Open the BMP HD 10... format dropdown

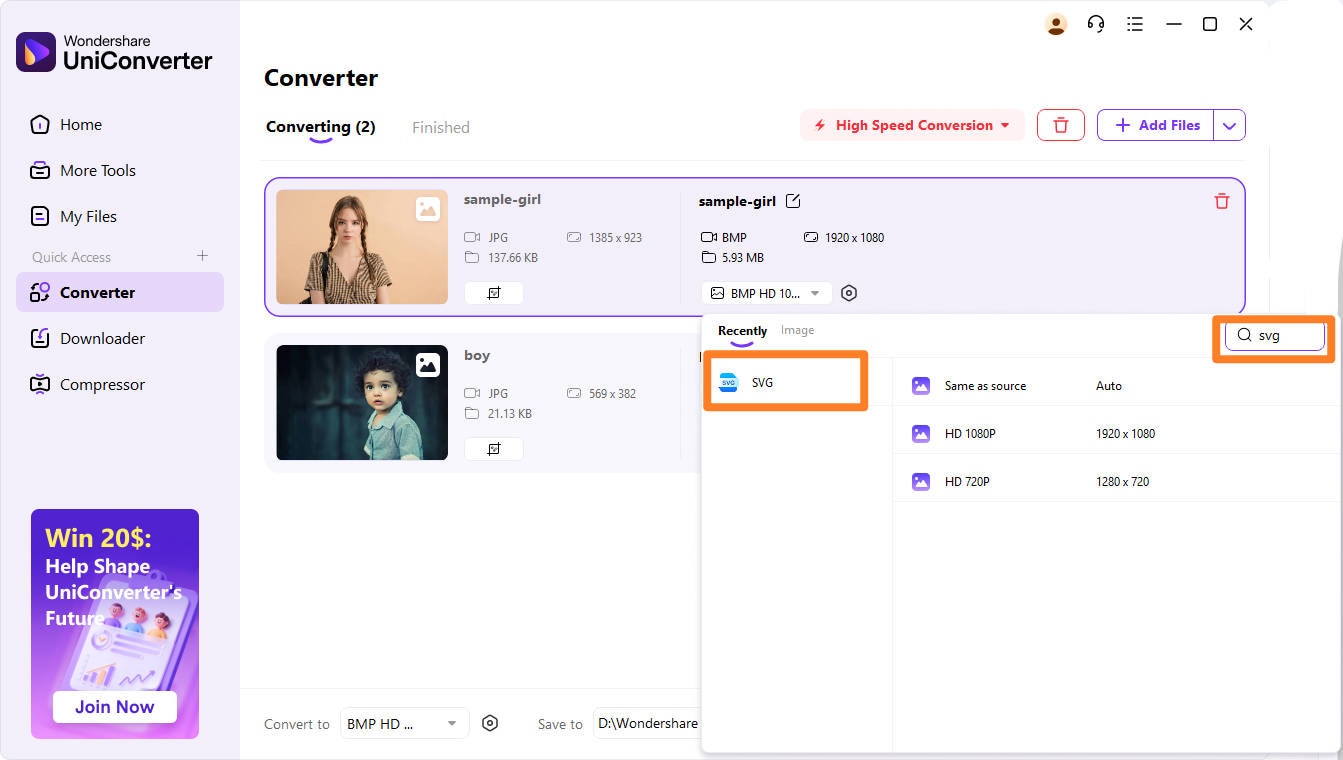pos(767,293)
